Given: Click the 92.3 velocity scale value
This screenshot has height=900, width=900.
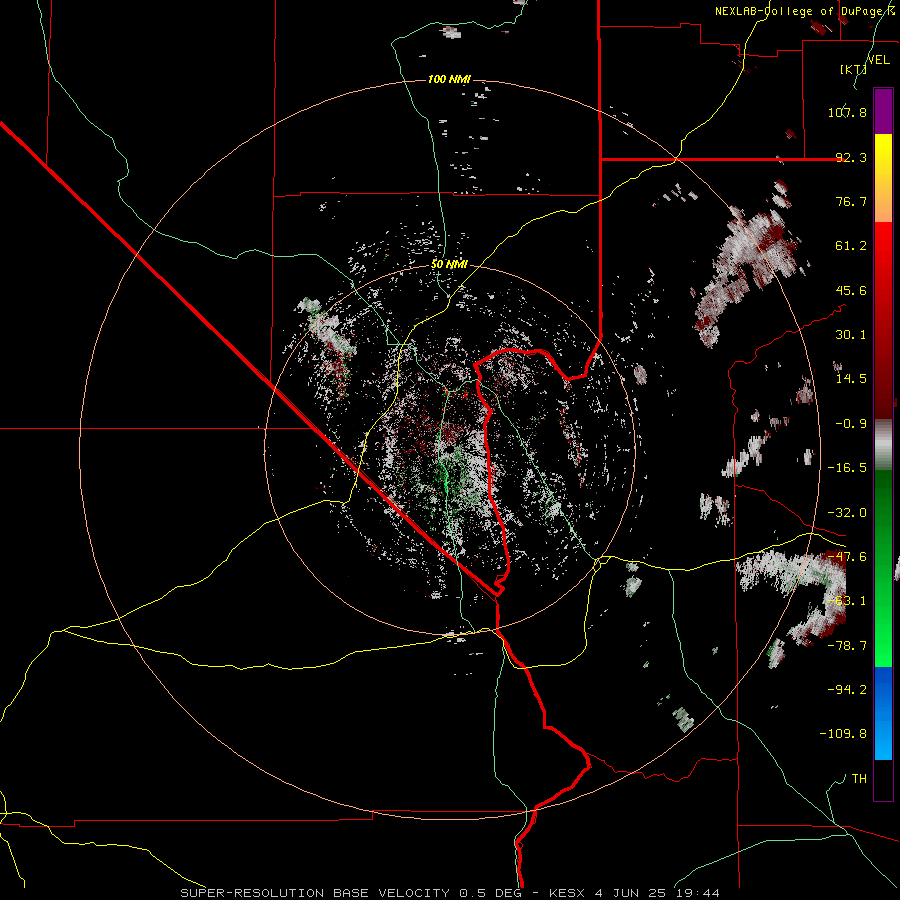Looking at the screenshot, I should tap(851, 157).
